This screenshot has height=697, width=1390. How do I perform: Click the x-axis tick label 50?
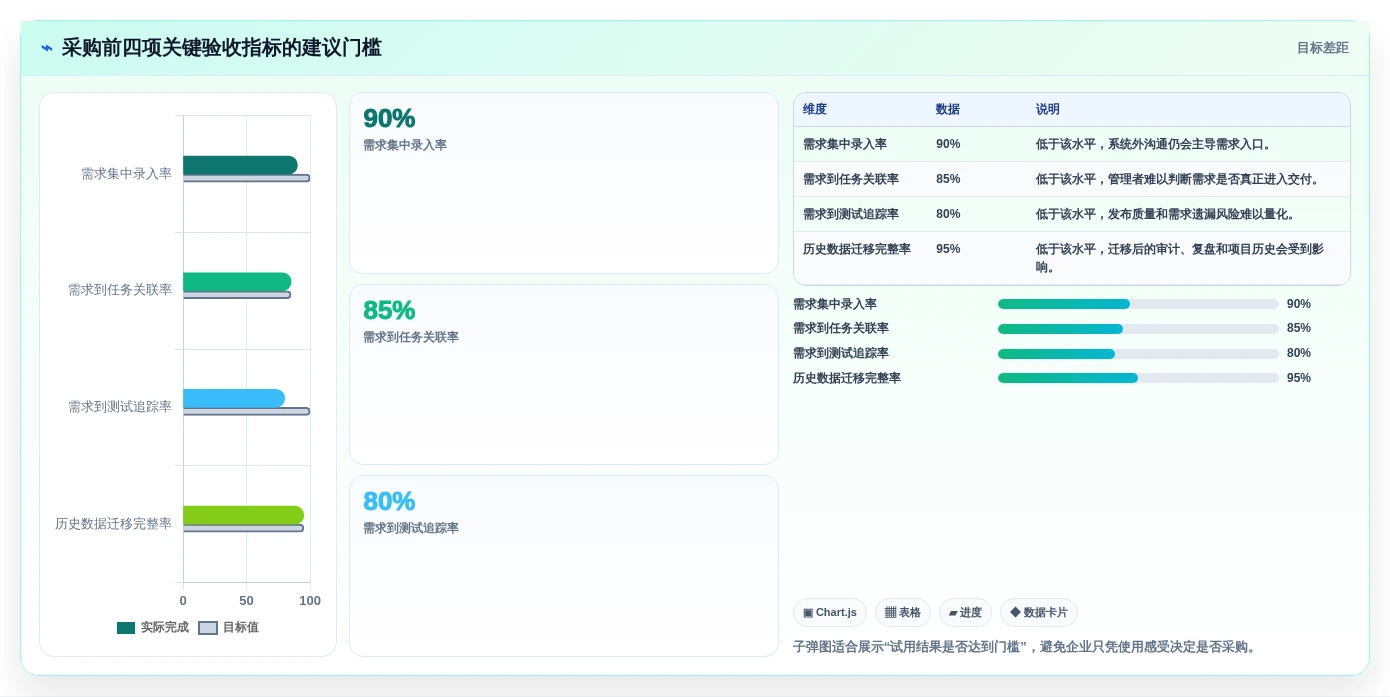click(x=246, y=601)
